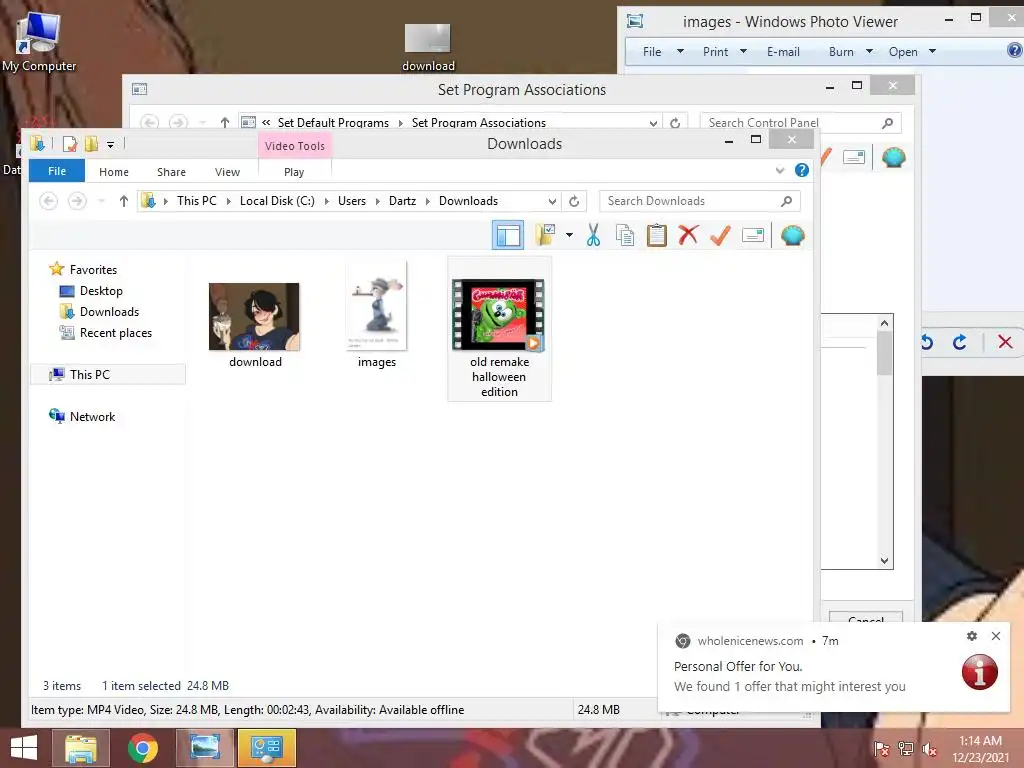Click the Search Control Panel field

(800, 123)
